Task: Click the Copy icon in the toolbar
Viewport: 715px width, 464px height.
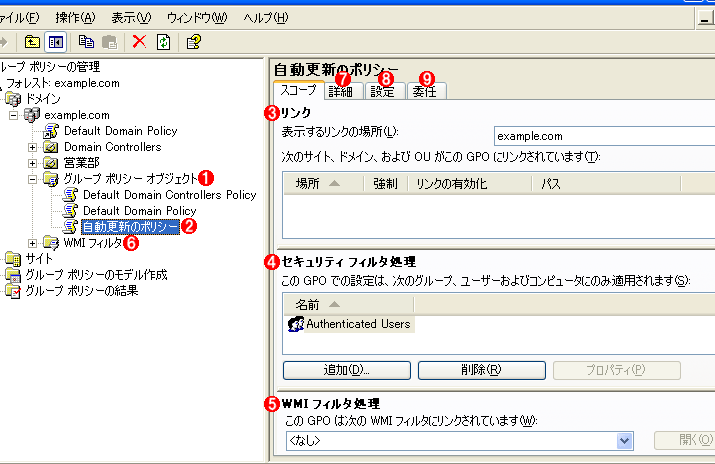Action: [87, 42]
